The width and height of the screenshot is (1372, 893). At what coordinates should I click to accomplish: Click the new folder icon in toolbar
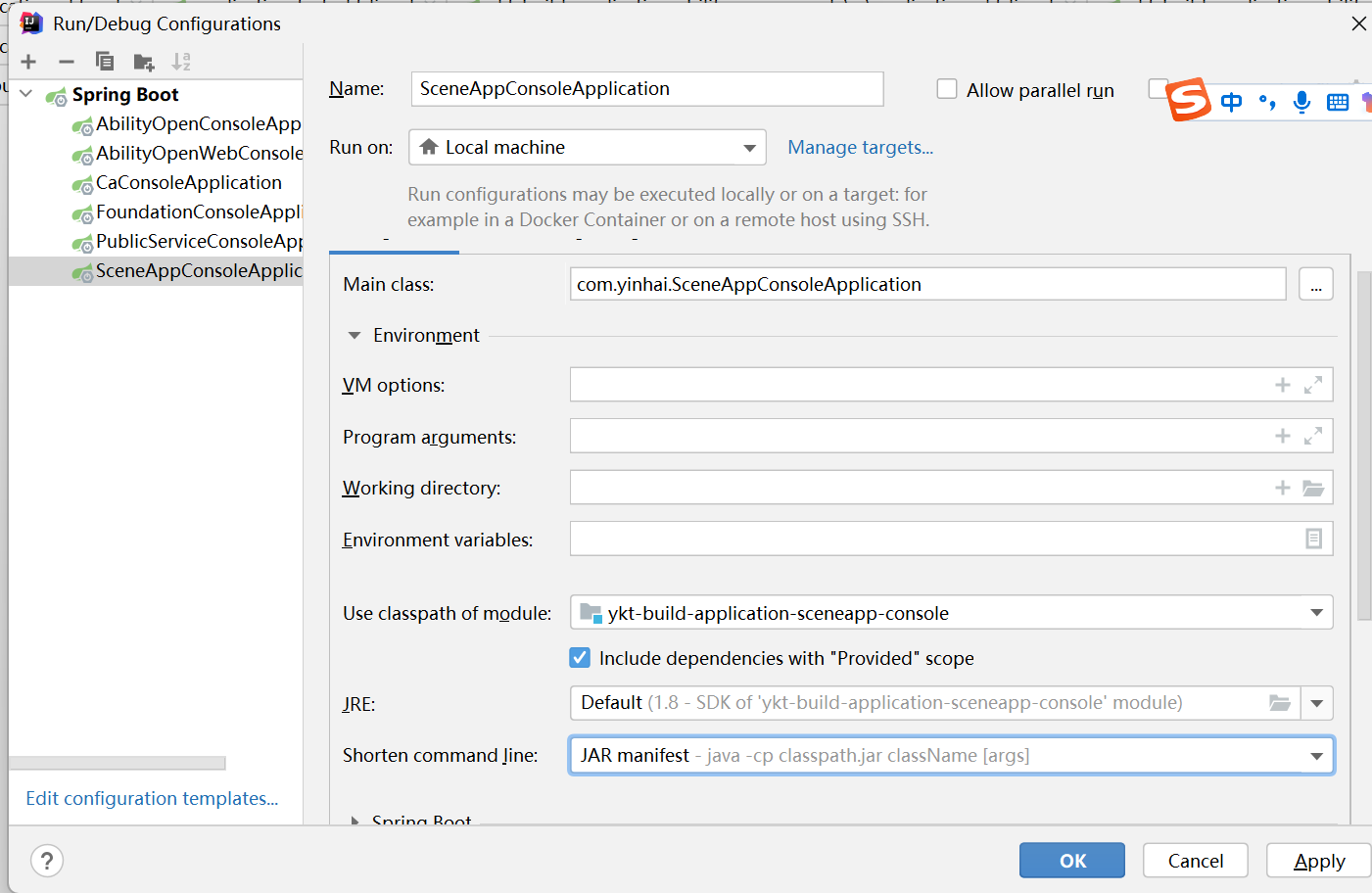(x=144, y=63)
